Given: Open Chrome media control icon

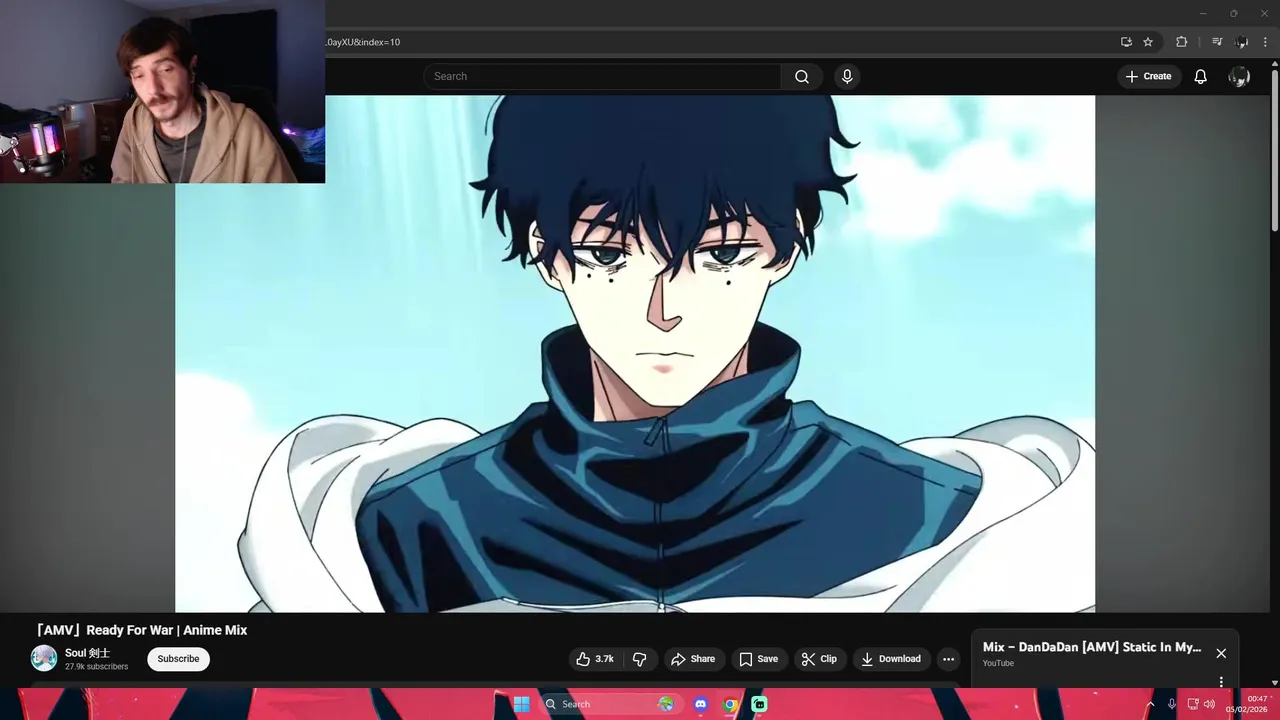Looking at the screenshot, I should [1217, 42].
